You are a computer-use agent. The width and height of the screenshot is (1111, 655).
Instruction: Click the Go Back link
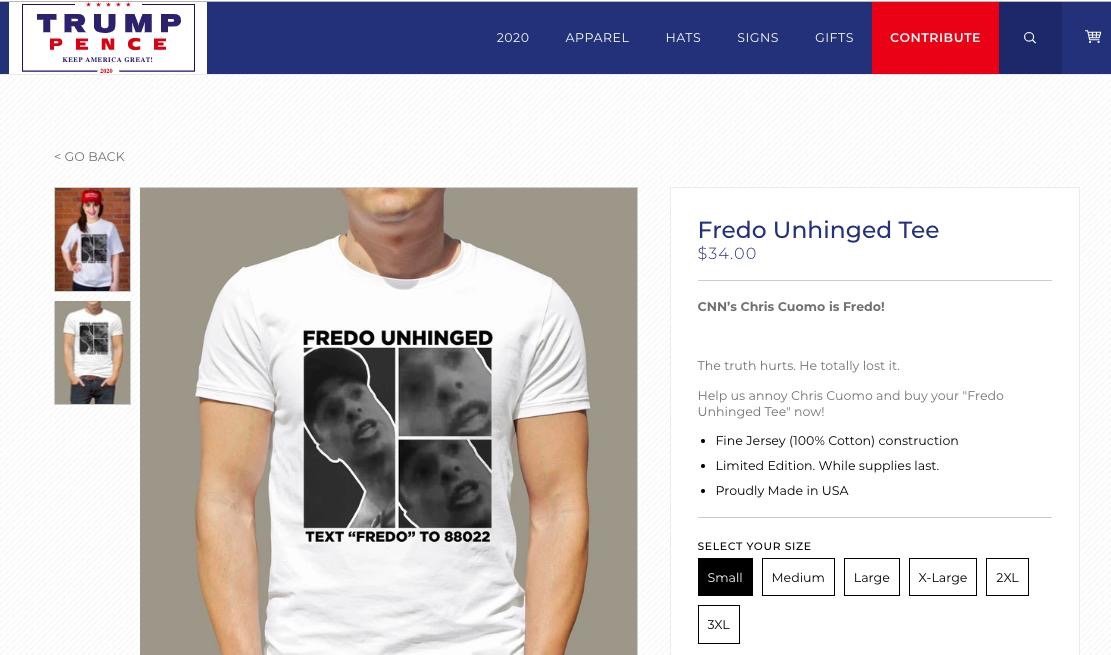89,157
